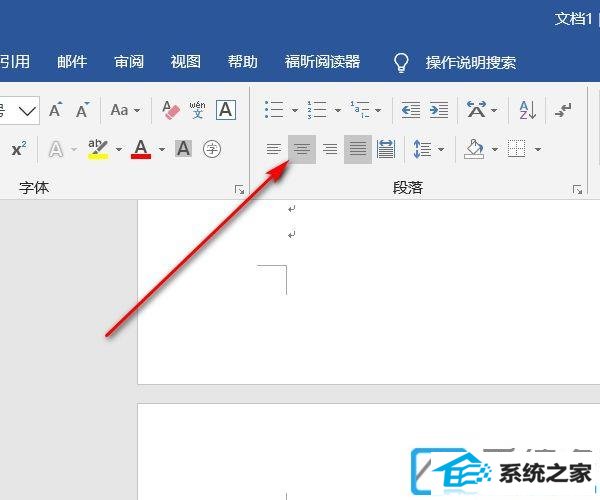
Task: Open font color dropdown arrow
Action: pyautogui.click(x=162, y=149)
